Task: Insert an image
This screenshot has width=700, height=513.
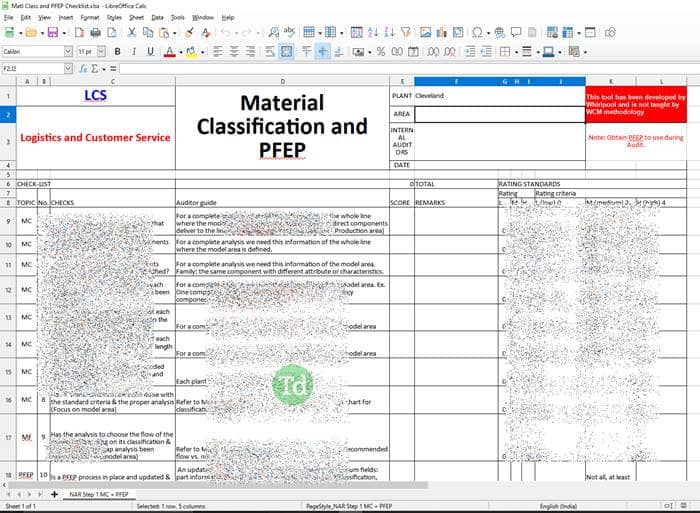Action: point(425,32)
